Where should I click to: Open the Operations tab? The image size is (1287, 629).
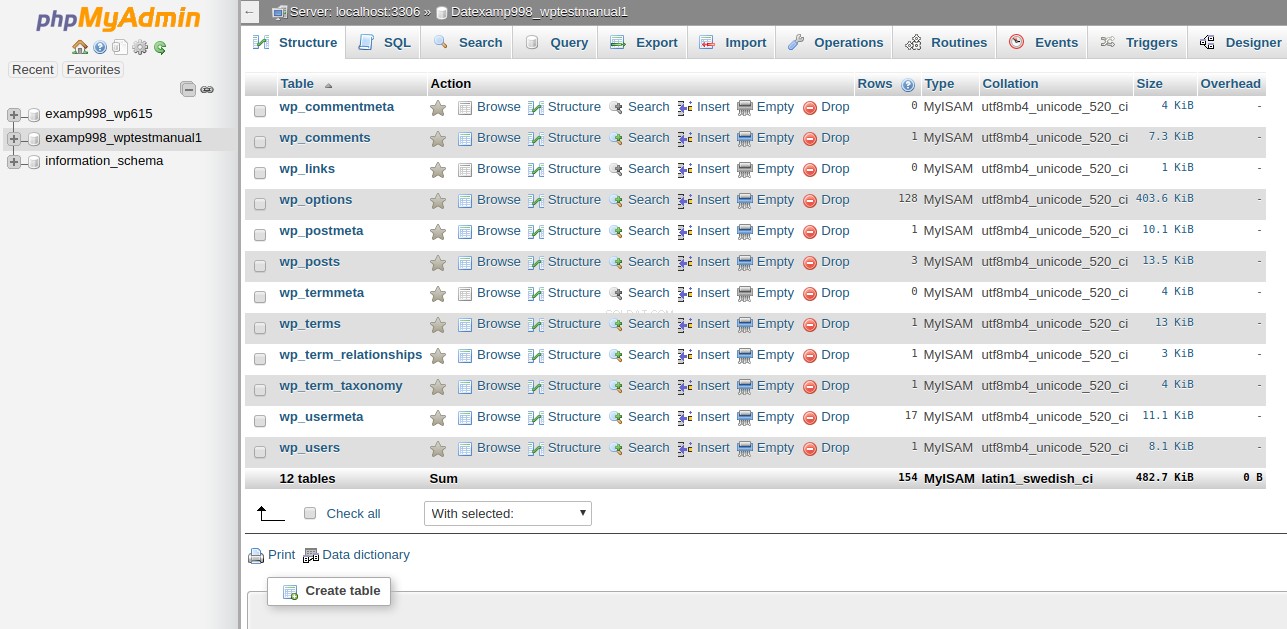click(x=835, y=43)
